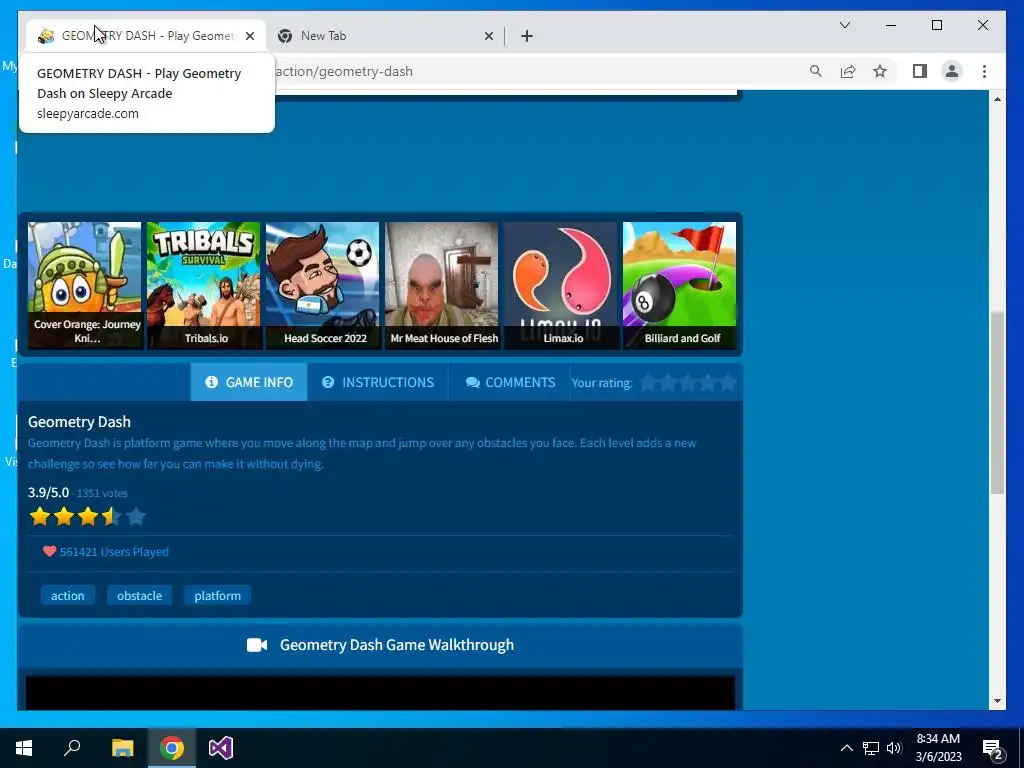Open the Tribals.io game thumbnail
The image size is (1024, 768).
(203, 285)
